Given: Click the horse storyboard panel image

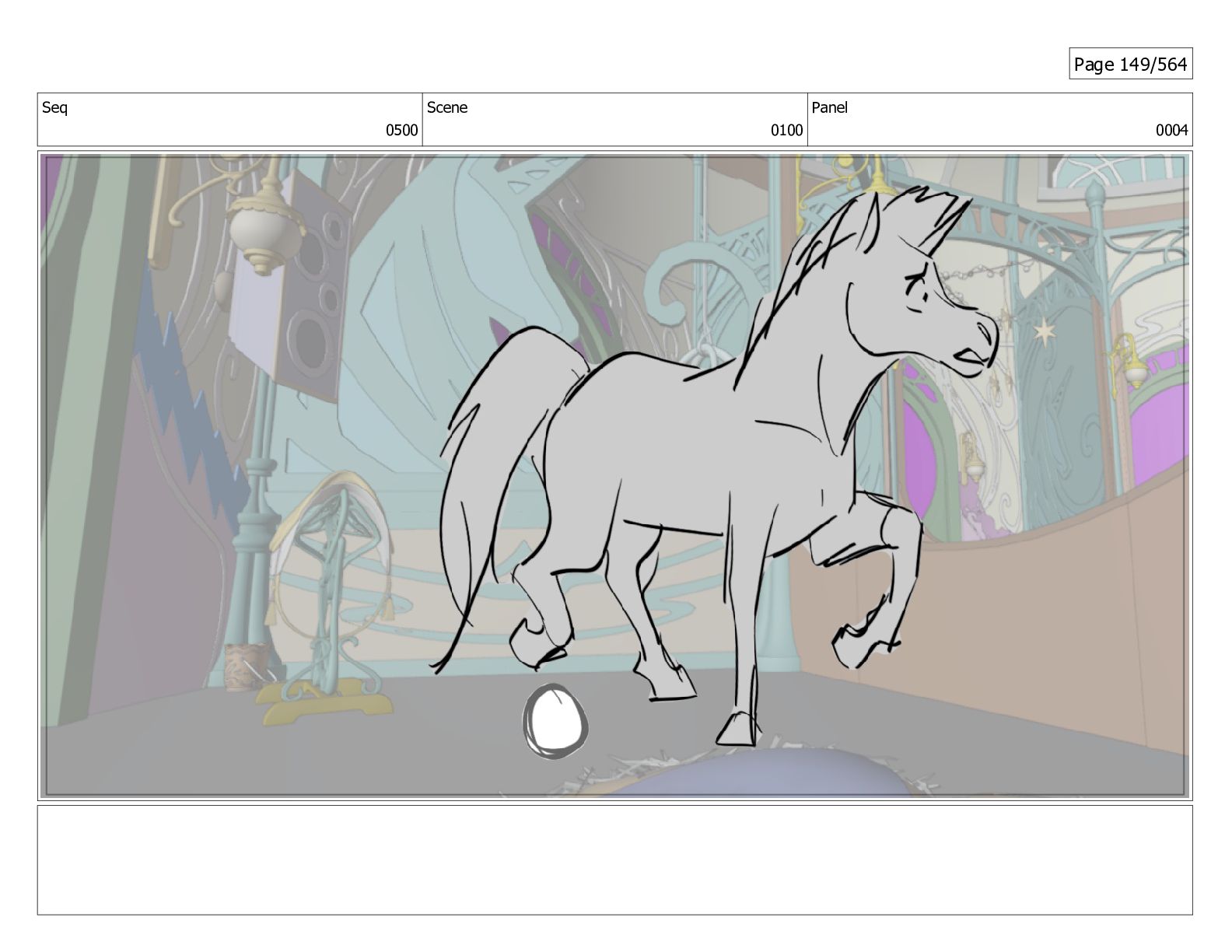Looking at the screenshot, I should click(614, 476).
